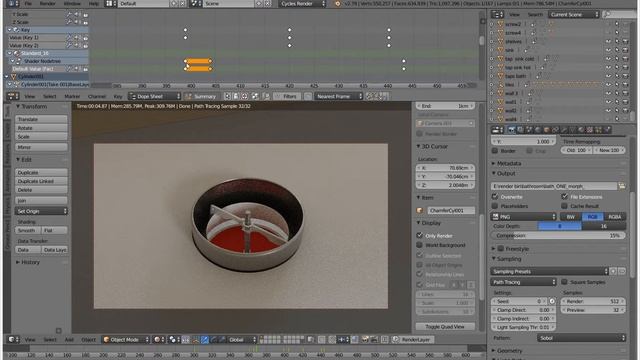Open the properties editor type icon

point(497,130)
